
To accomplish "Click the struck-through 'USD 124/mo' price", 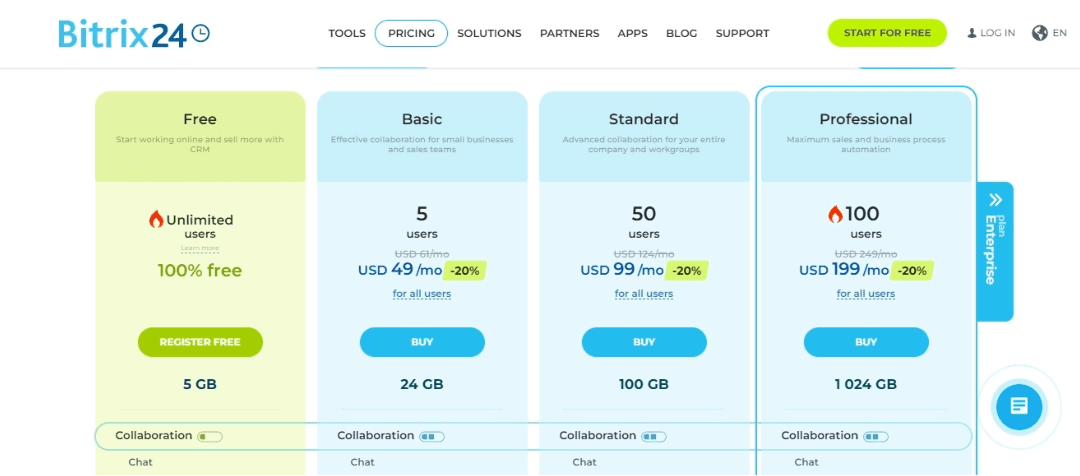I will 644,254.
